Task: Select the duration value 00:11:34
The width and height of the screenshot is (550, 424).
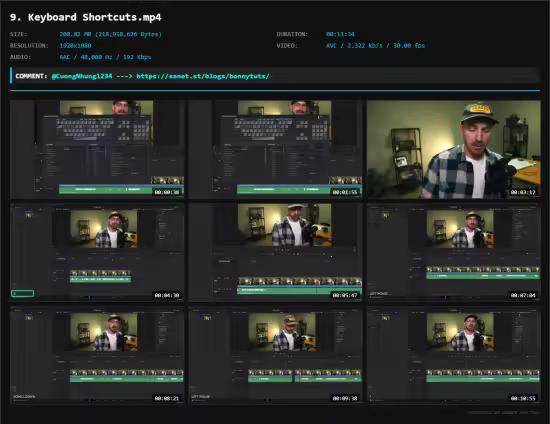Action: pos(340,34)
